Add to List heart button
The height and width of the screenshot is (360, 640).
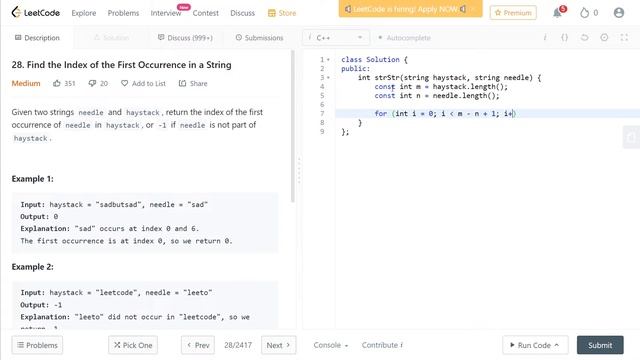(x=143, y=83)
